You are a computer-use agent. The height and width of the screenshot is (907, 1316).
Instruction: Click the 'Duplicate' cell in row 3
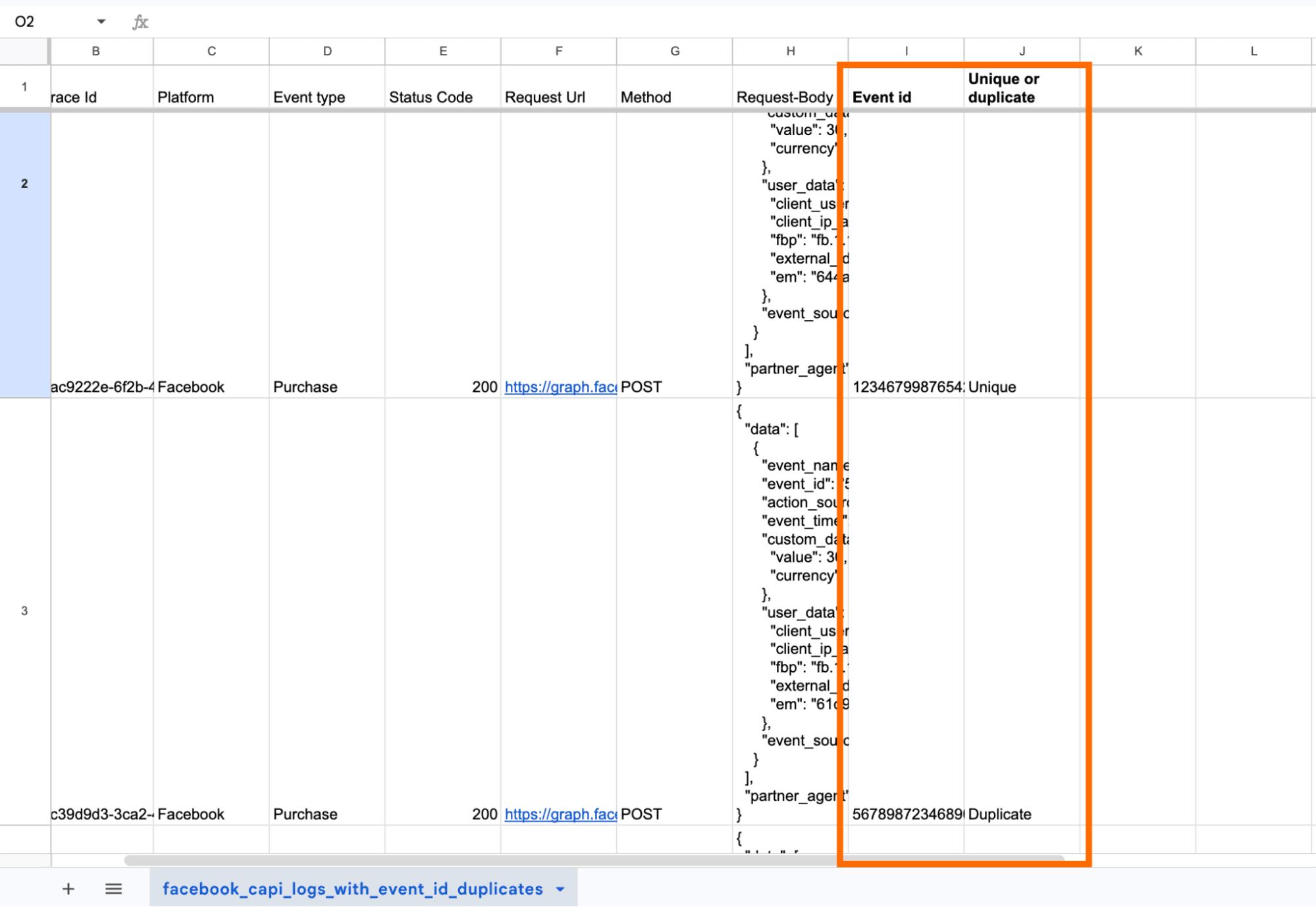click(x=1022, y=611)
